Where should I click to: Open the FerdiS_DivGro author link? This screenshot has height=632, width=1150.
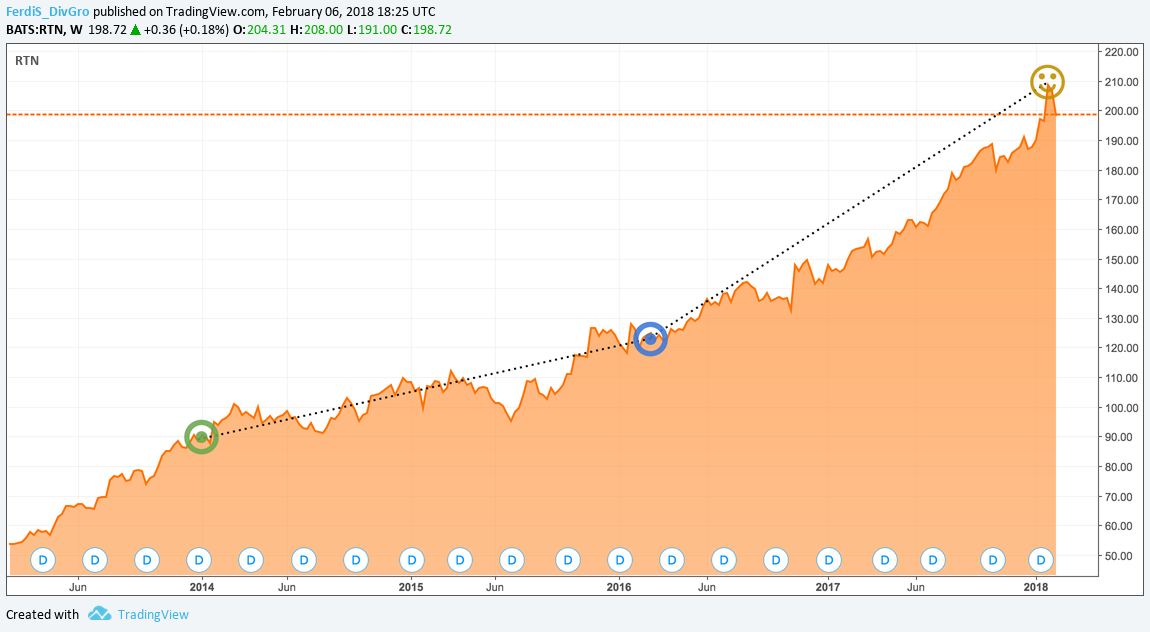pyautogui.click(x=48, y=12)
